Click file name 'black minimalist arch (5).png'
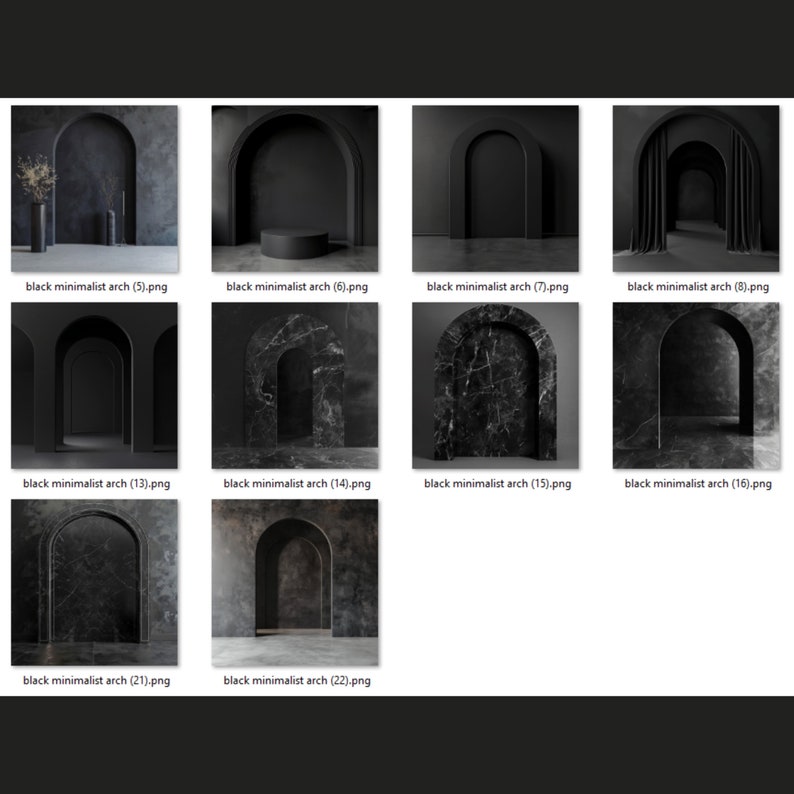Screen dimensions: 794x794 point(96,287)
